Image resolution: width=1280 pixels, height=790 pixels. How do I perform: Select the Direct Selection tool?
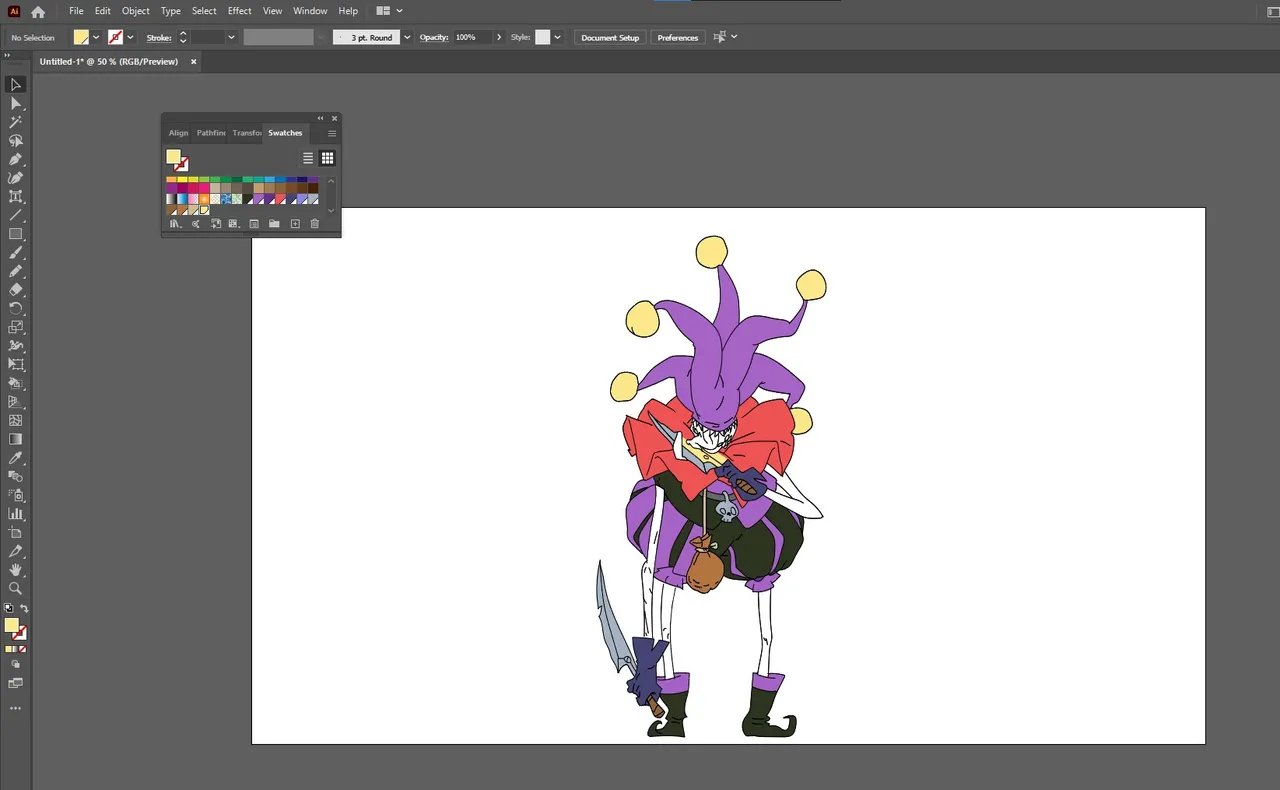click(x=15, y=103)
